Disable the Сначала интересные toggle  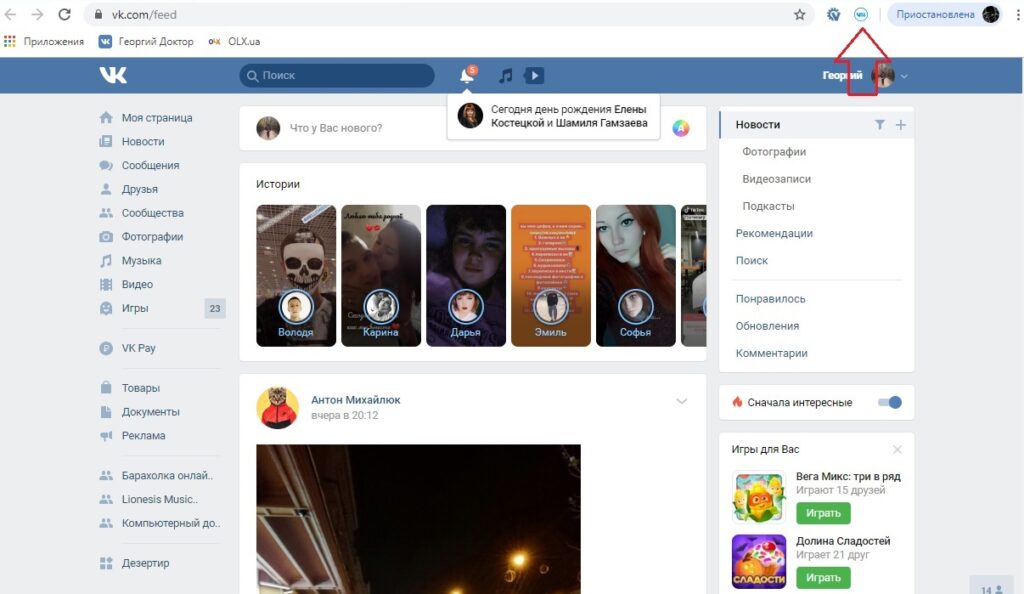pyautogui.click(x=890, y=401)
